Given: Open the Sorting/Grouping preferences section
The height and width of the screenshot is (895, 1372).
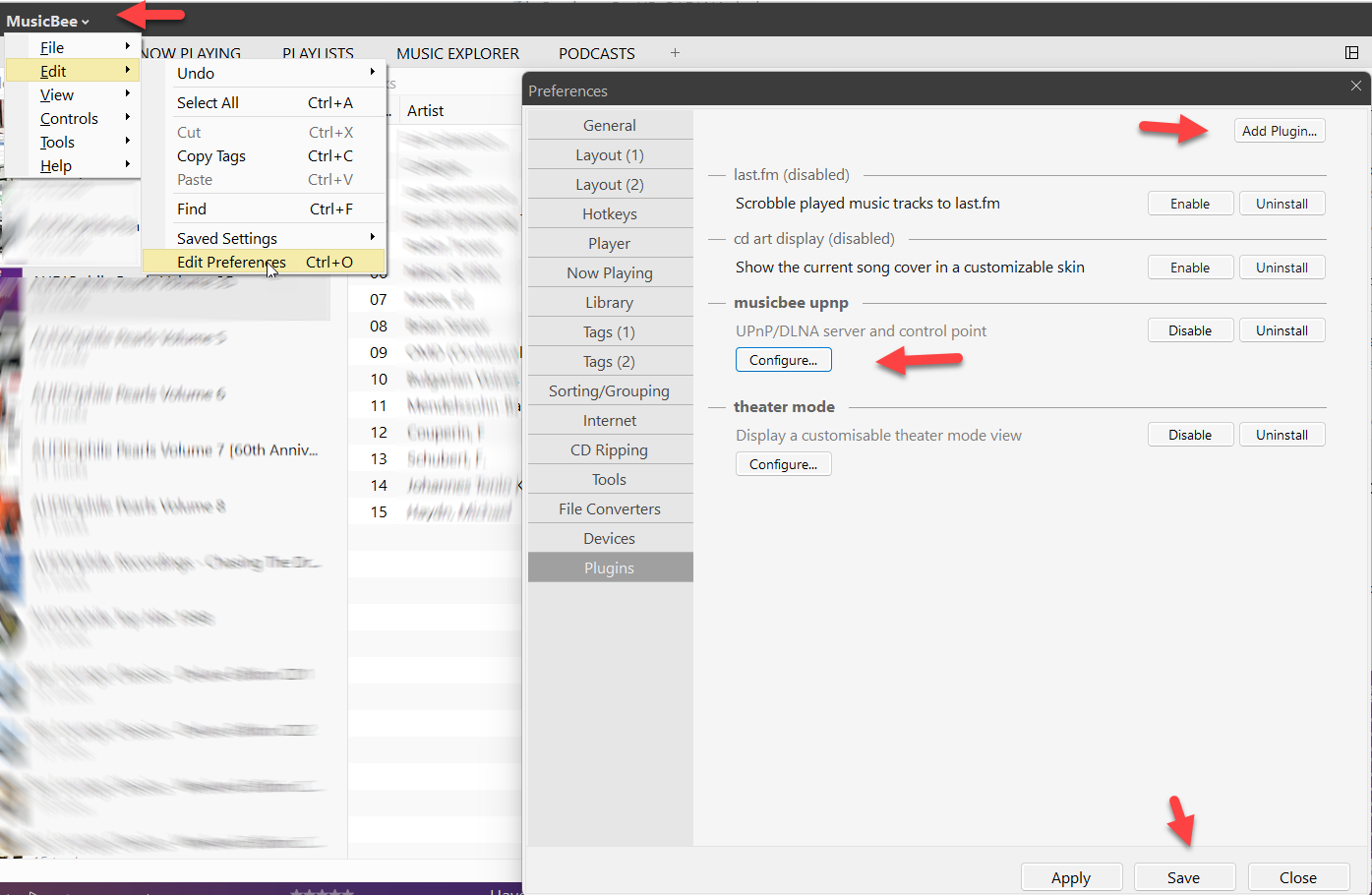Looking at the screenshot, I should tap(610, 390).
